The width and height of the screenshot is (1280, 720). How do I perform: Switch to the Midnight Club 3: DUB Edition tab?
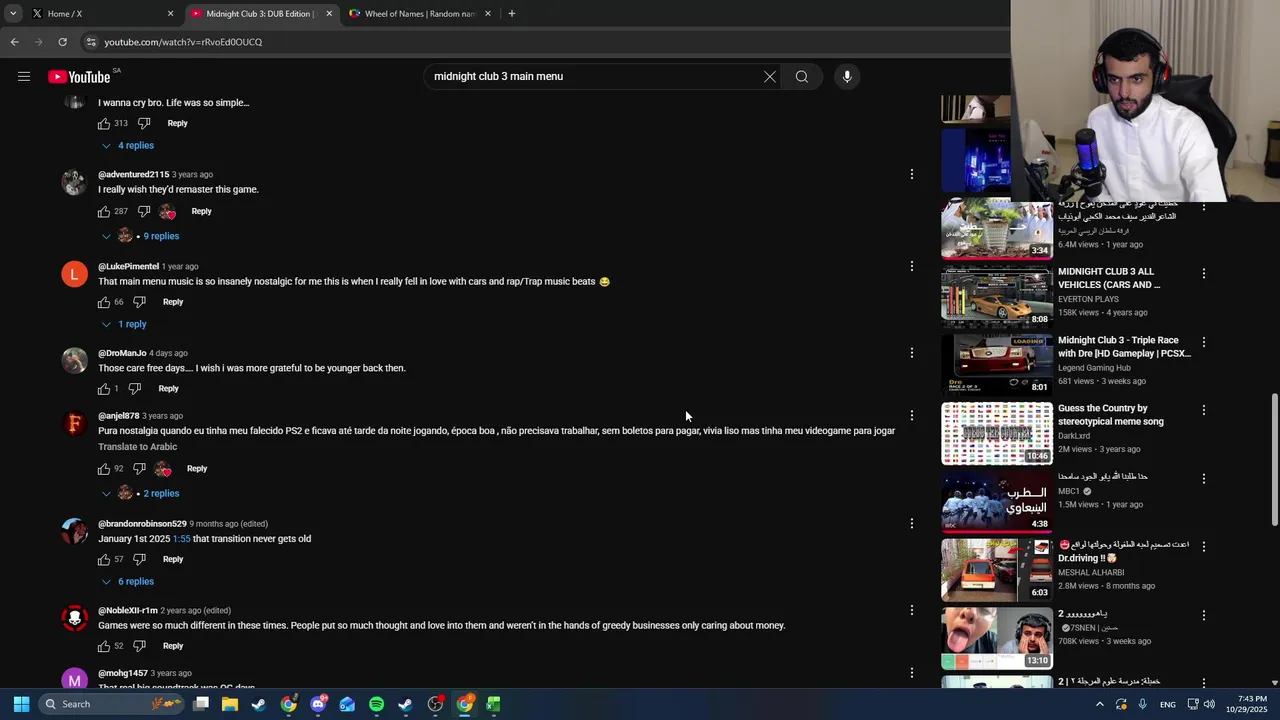point(260,14)
